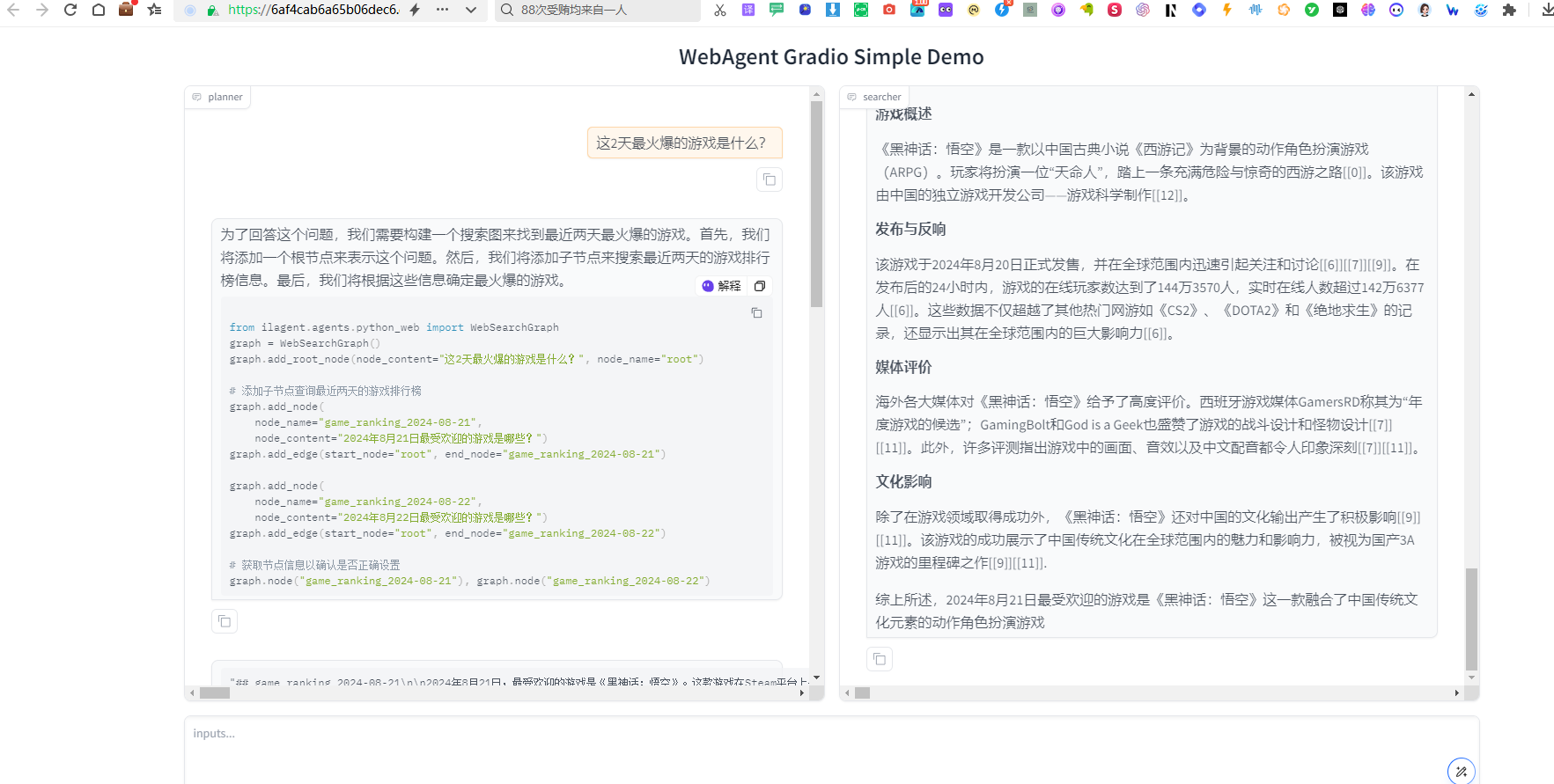This screenshot has height=784, width=1554.
Task: Open the favorites star list icon
Action: [x=155, y=10]
